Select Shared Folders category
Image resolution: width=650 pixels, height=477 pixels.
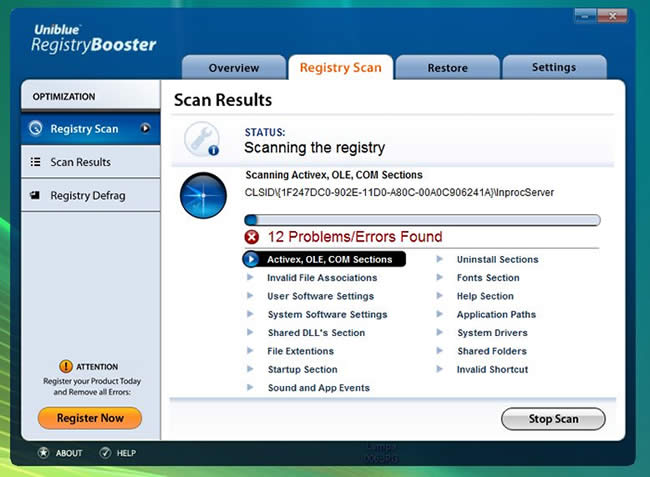(x=492, y=351)
